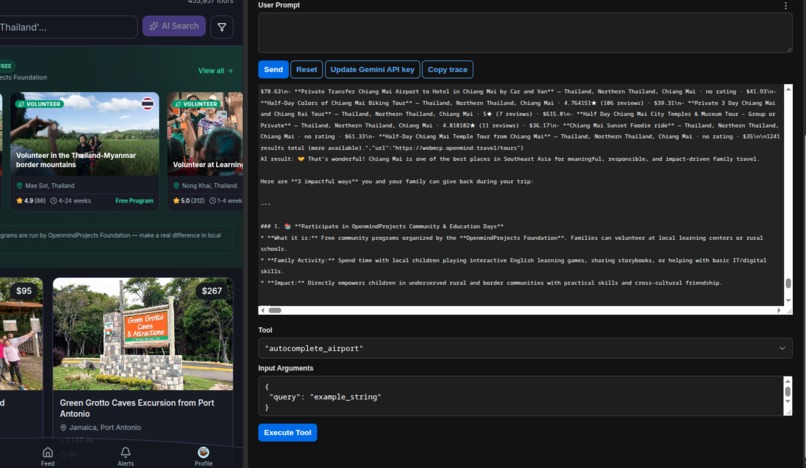Click the trace vertical scrollbar thumb
Viewport: 806px width, 468px height.
[788, 283]
